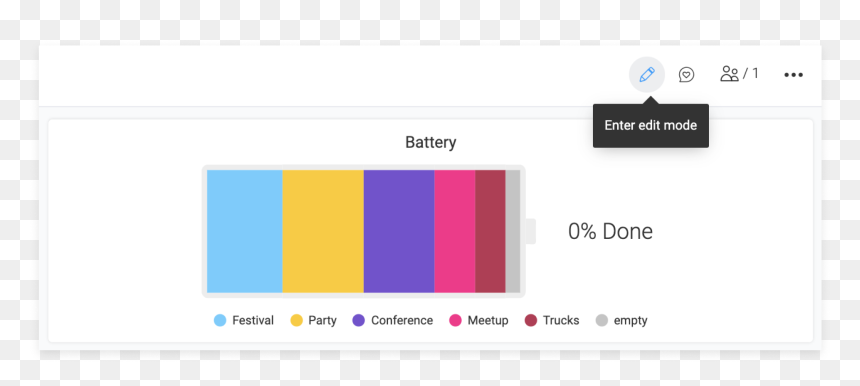Select the pink Meetup battery segment
This screenshot has height=386, width=860.
455,231
